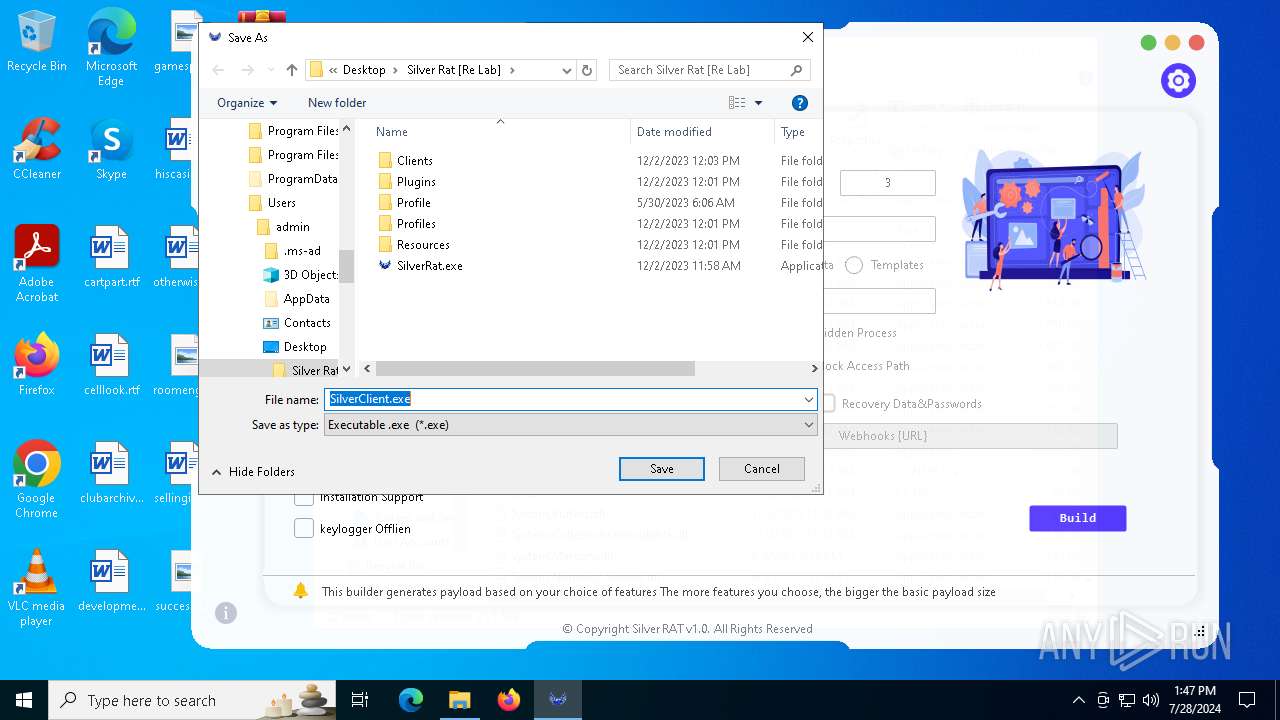This screenshot has height=720, width=1280.
Task: Select the Profile folder
Action: point(414,203)
